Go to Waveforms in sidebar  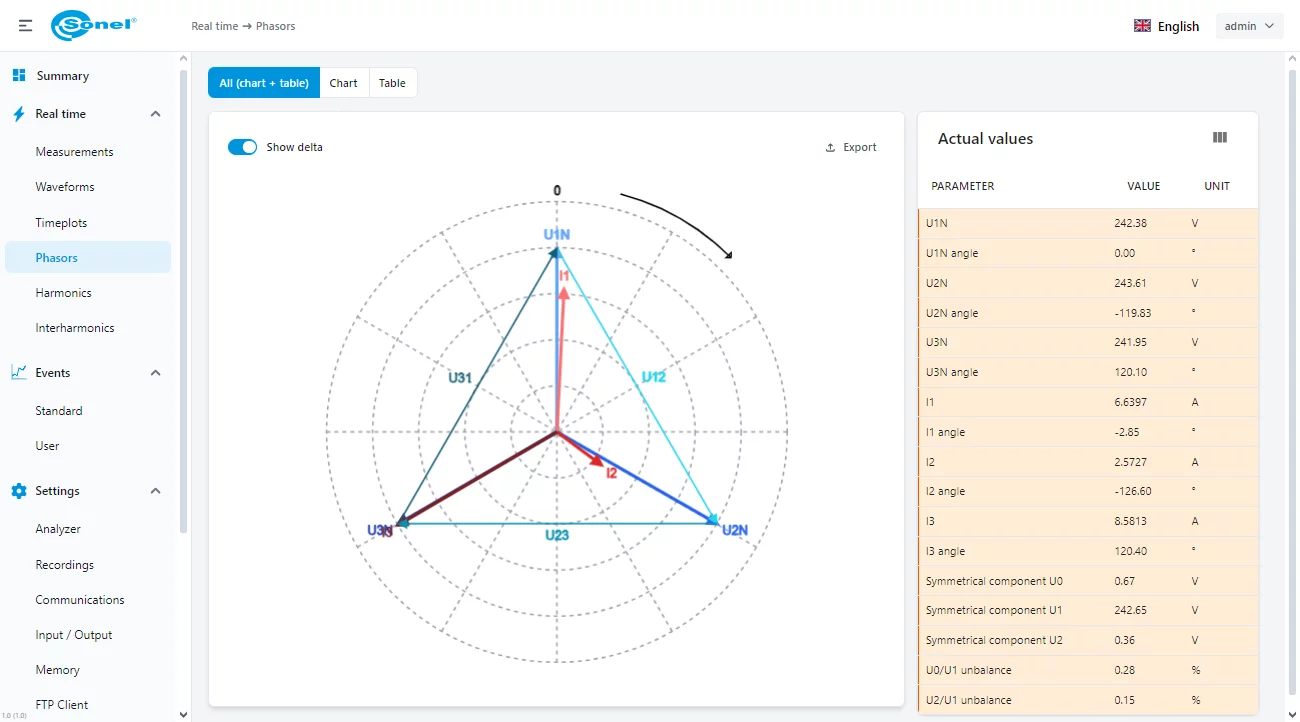point(65,187)
